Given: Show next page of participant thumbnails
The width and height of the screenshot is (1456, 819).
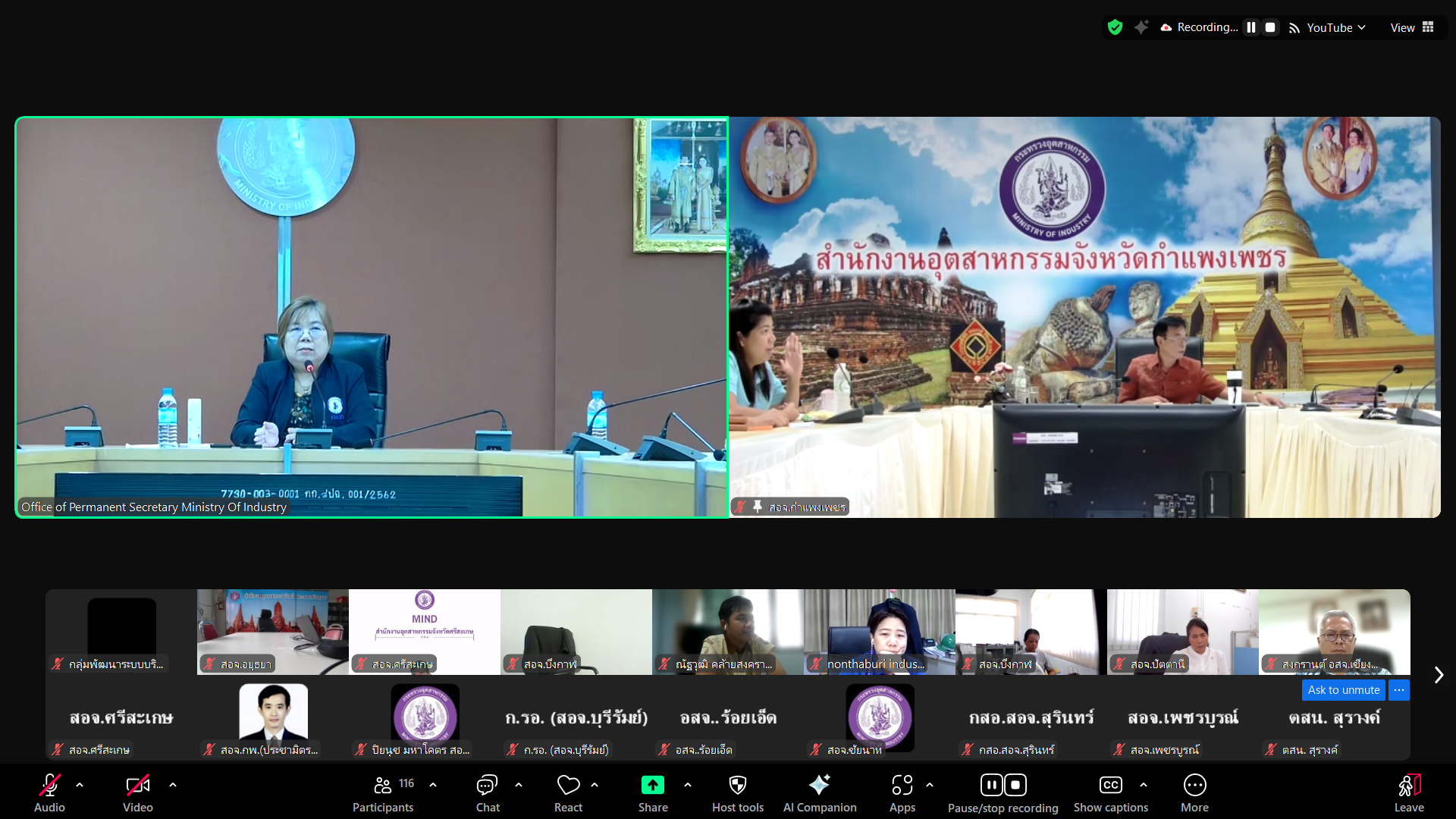Looking at the screenshot, I should tap(1439, 675).
